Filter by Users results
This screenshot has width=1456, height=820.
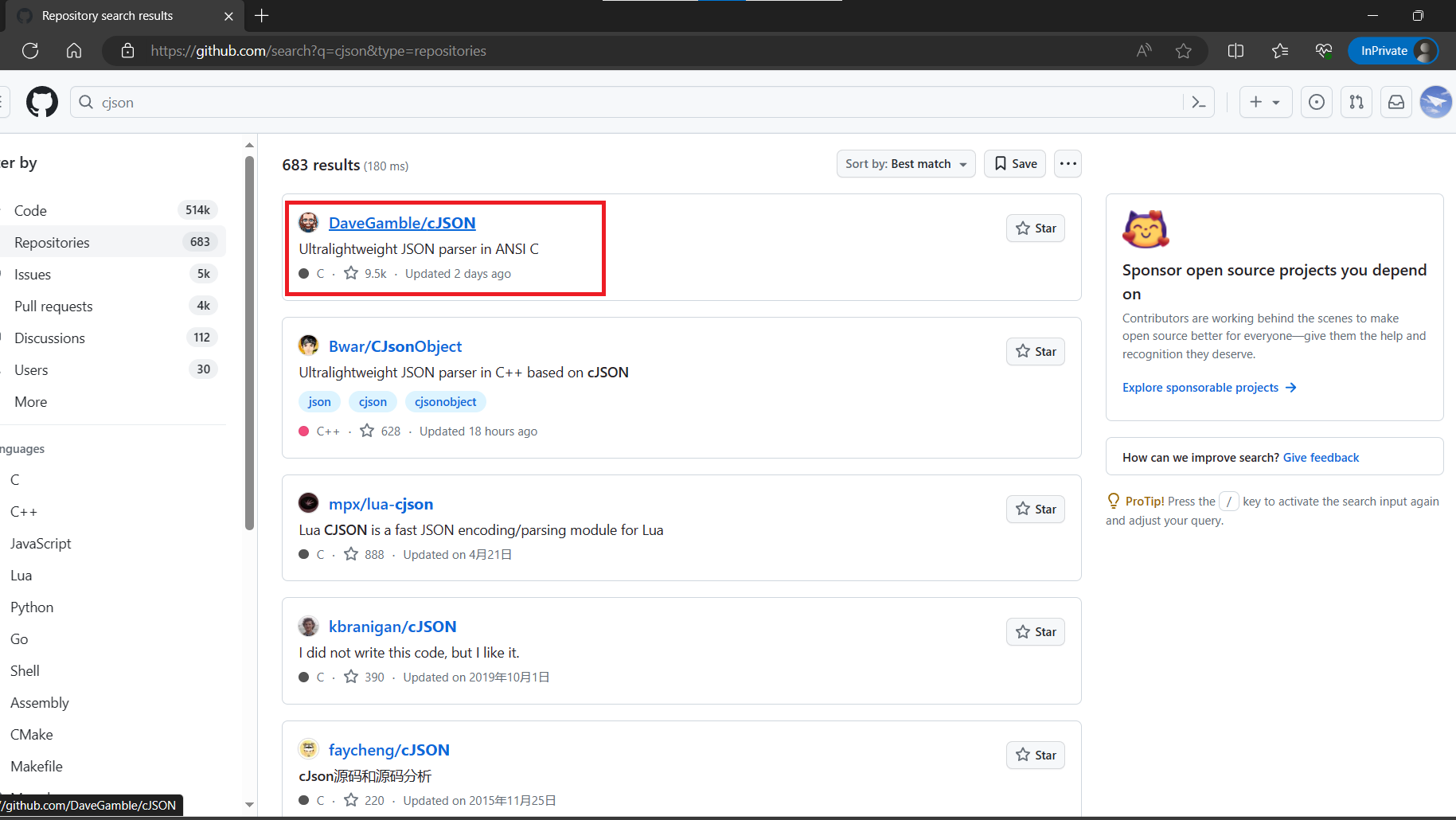pos(111,369)
